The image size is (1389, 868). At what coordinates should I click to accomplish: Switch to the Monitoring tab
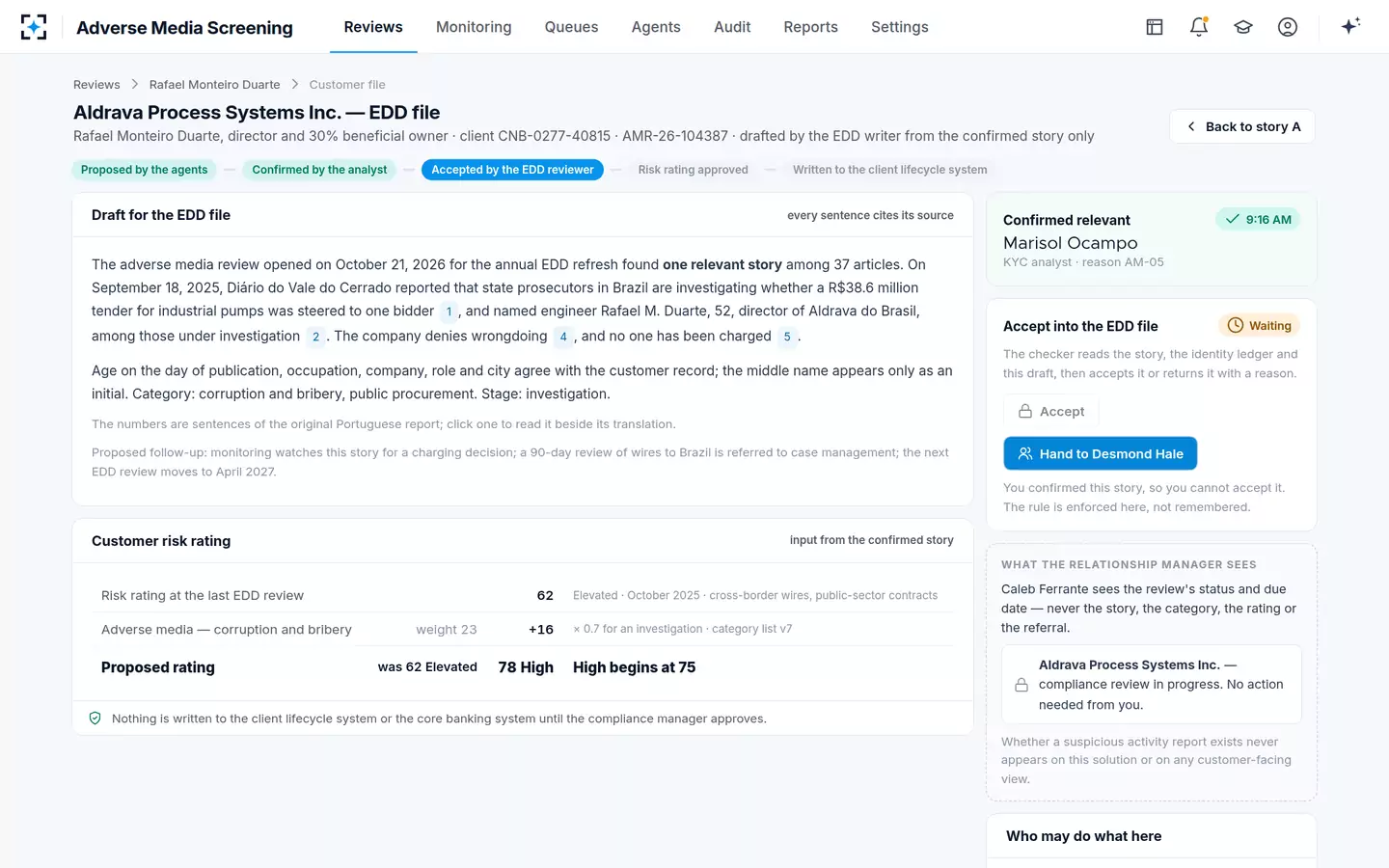pyautogui.click(x=474, y=27)
